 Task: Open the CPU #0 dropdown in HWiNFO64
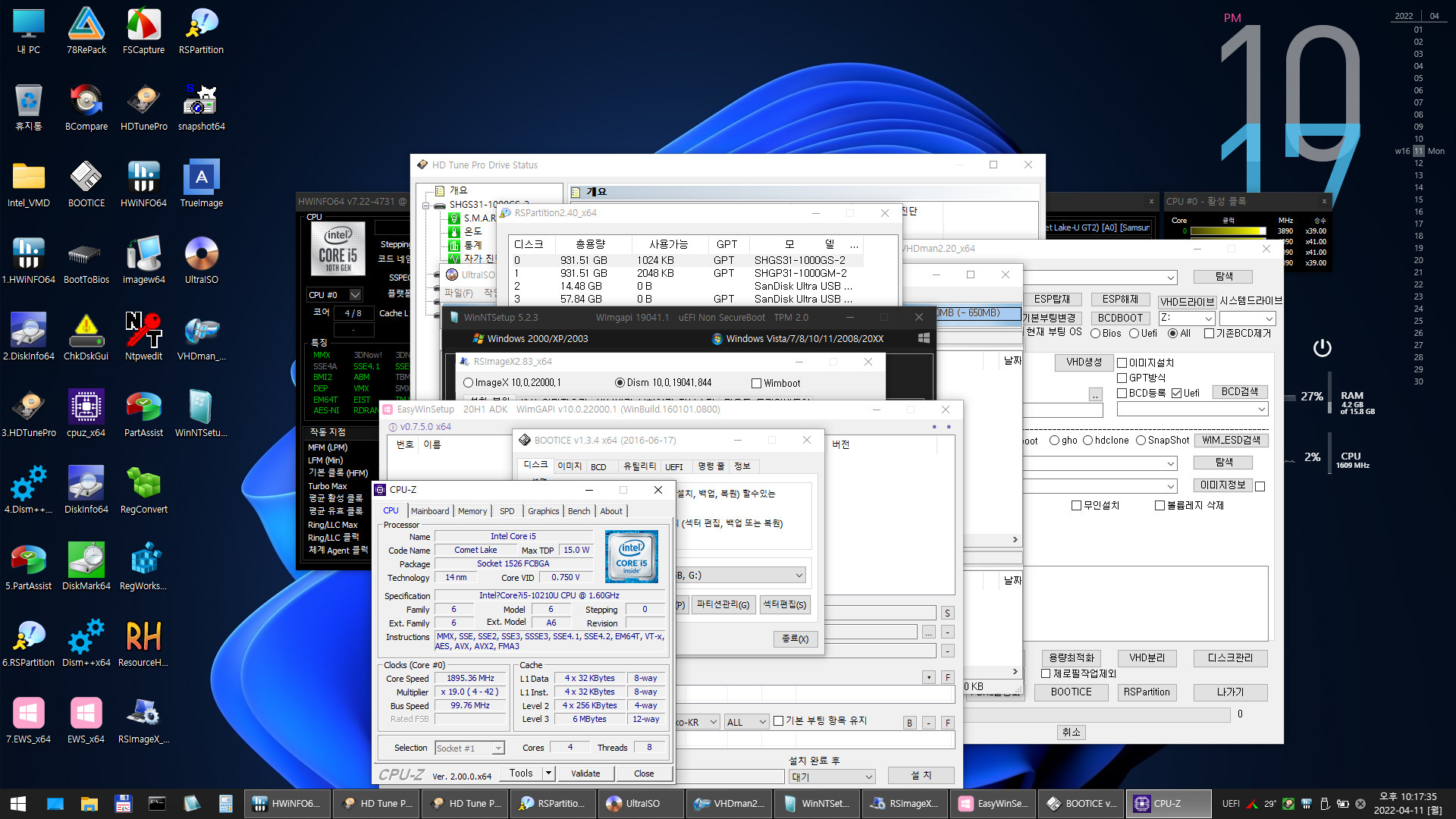pyautogui.click(x=355, y=295)
